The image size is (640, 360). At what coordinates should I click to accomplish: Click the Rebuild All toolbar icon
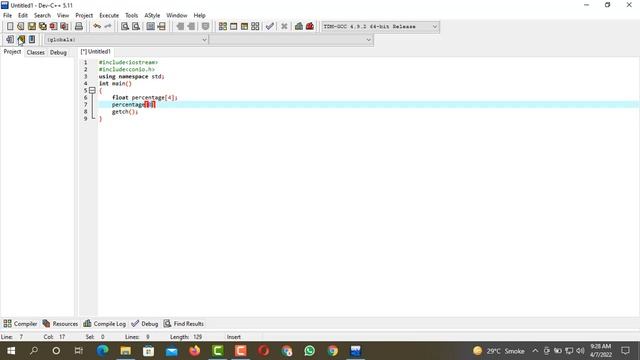point(255,27)
